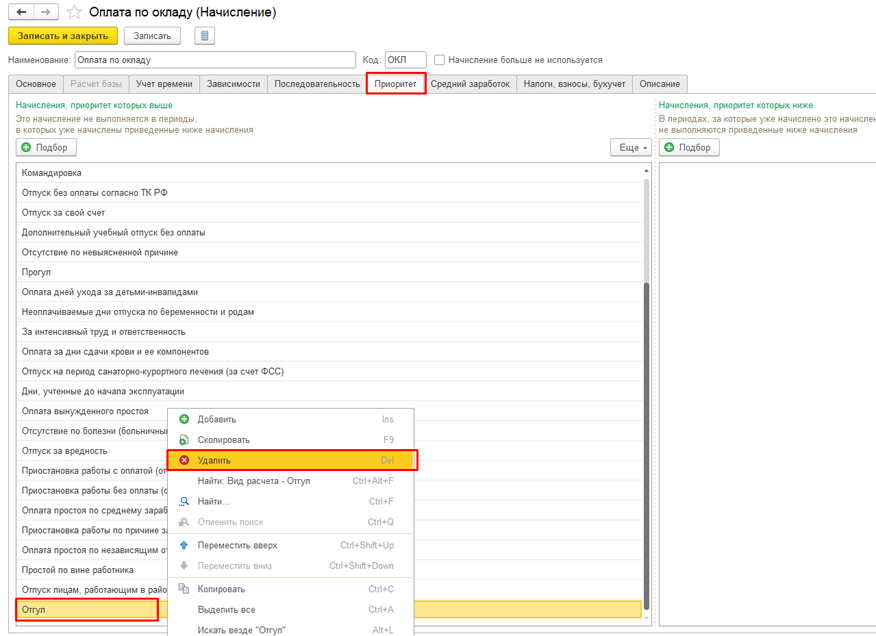This screenshot has height=636, width=876.
Task: Select Отпуск на период санаторно-курортного лечения
Action: [x=330, y=372]
